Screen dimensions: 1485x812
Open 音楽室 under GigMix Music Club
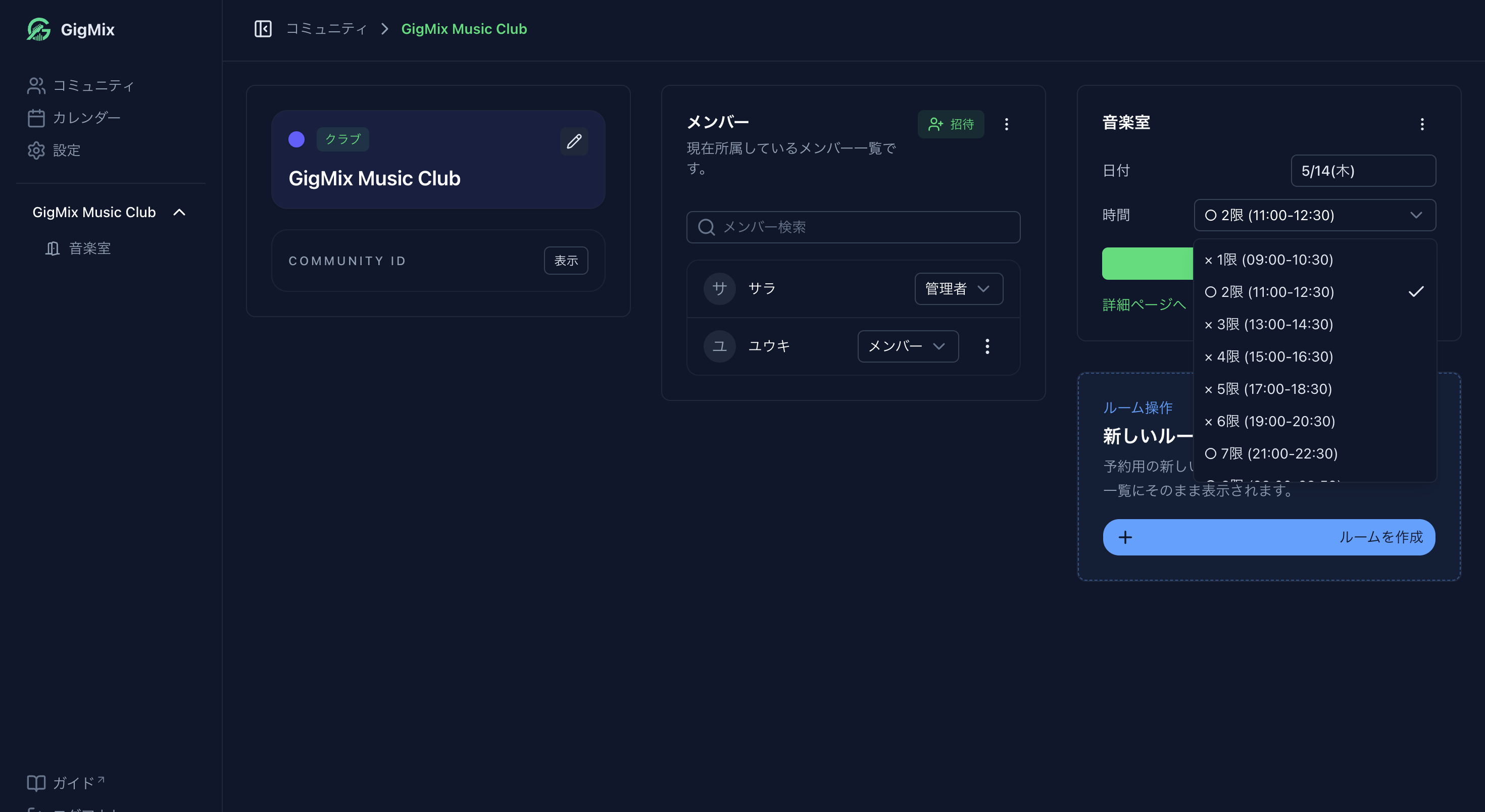[x=78, y=248]
